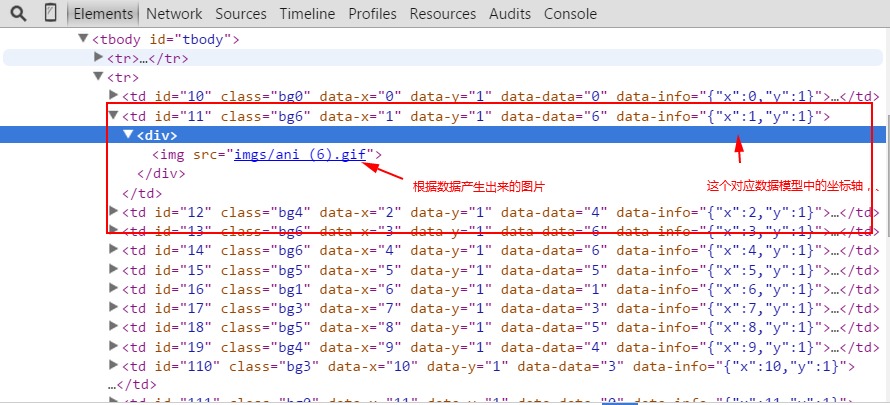Open the Sources tab
The image size is (890, 405).
[x=240, y=14]
